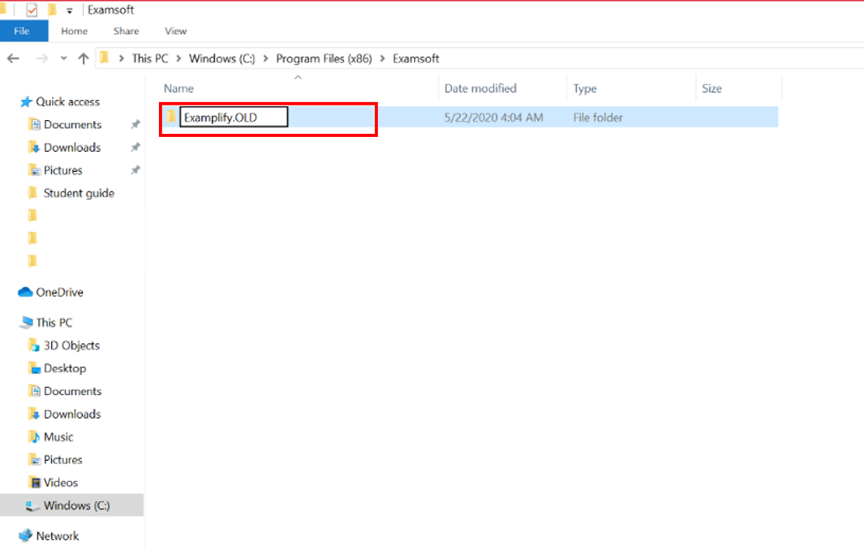Click the Examplify.OLD folder icon
Image resolution: width=864 pixels, height=550 pixels.
point(172,116)
